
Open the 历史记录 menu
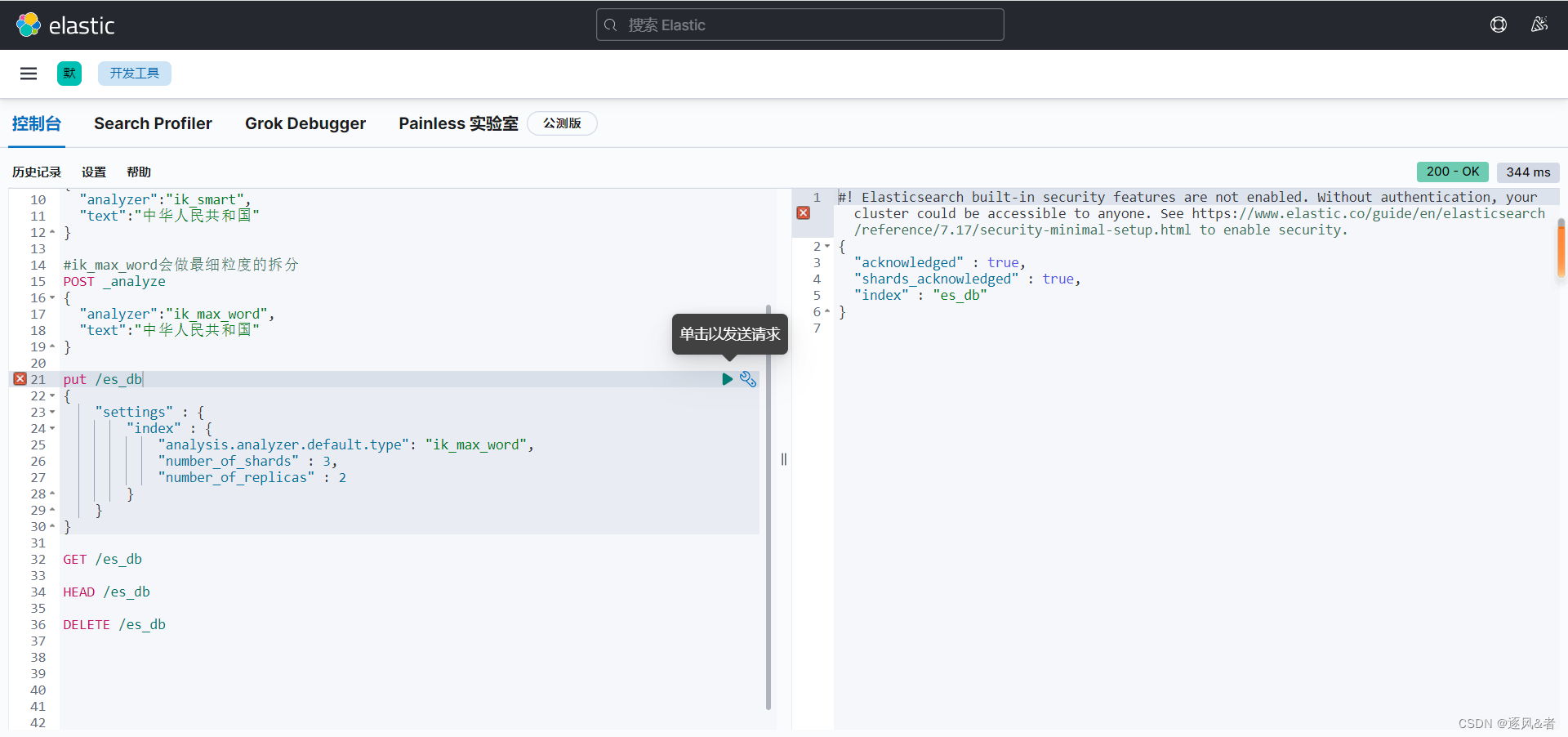coord(36,172)
